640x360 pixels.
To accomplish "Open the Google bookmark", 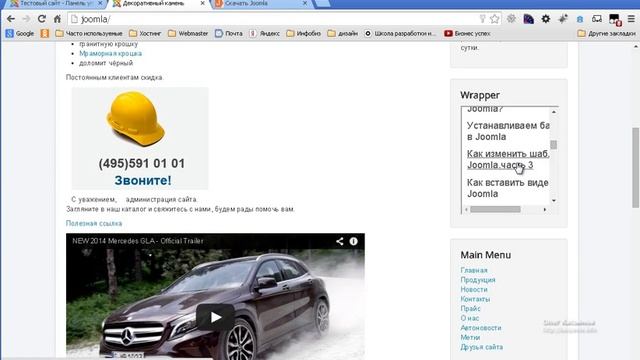I will pyautogui.click(x=20, y=33).
